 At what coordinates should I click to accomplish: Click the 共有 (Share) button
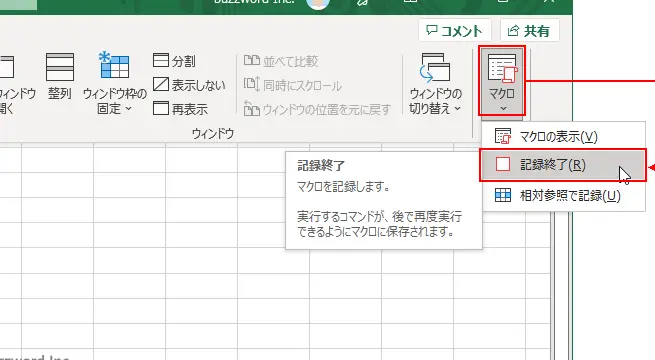tap(529, 30)
